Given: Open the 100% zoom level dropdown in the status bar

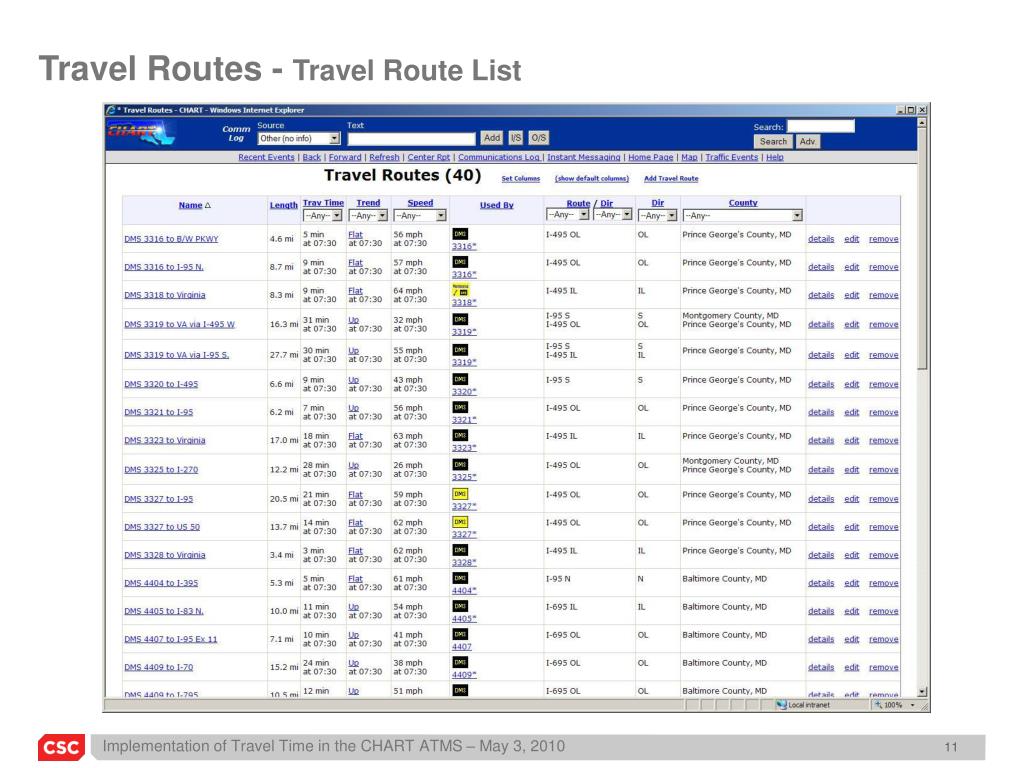Looking at the screenshot, I should click(x=912, y=705).
